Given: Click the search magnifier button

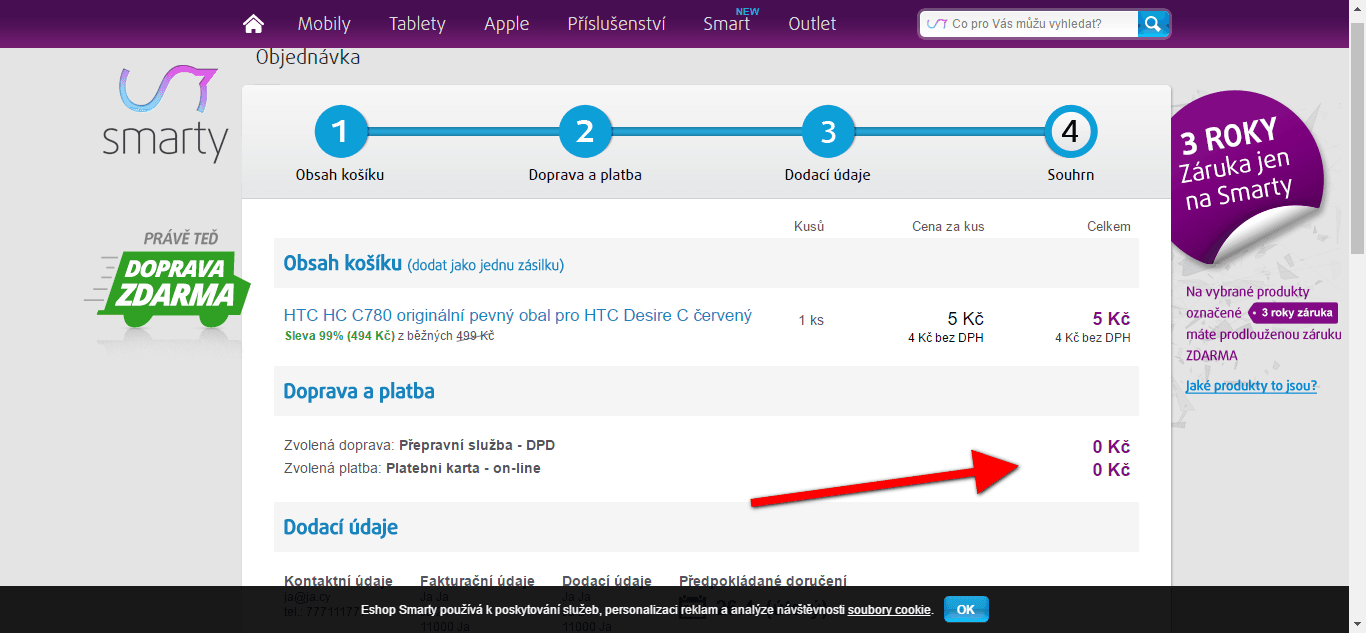Looking at the screenshot, I should coord(1153,24).
